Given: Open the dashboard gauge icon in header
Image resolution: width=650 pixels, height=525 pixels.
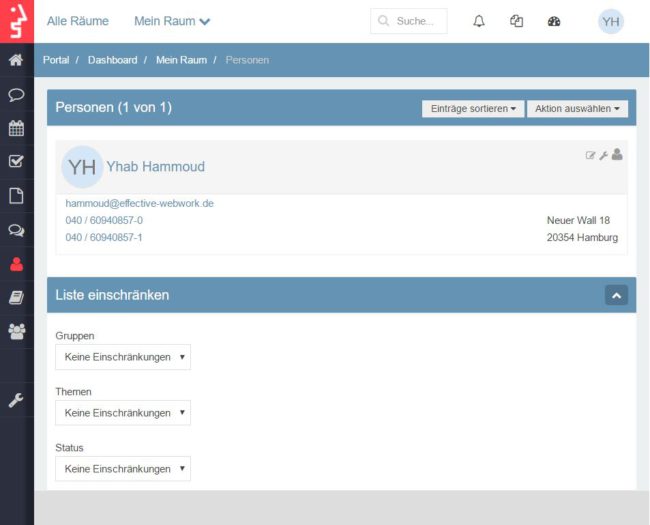Looking at the screenshot, I should (554, 21).
